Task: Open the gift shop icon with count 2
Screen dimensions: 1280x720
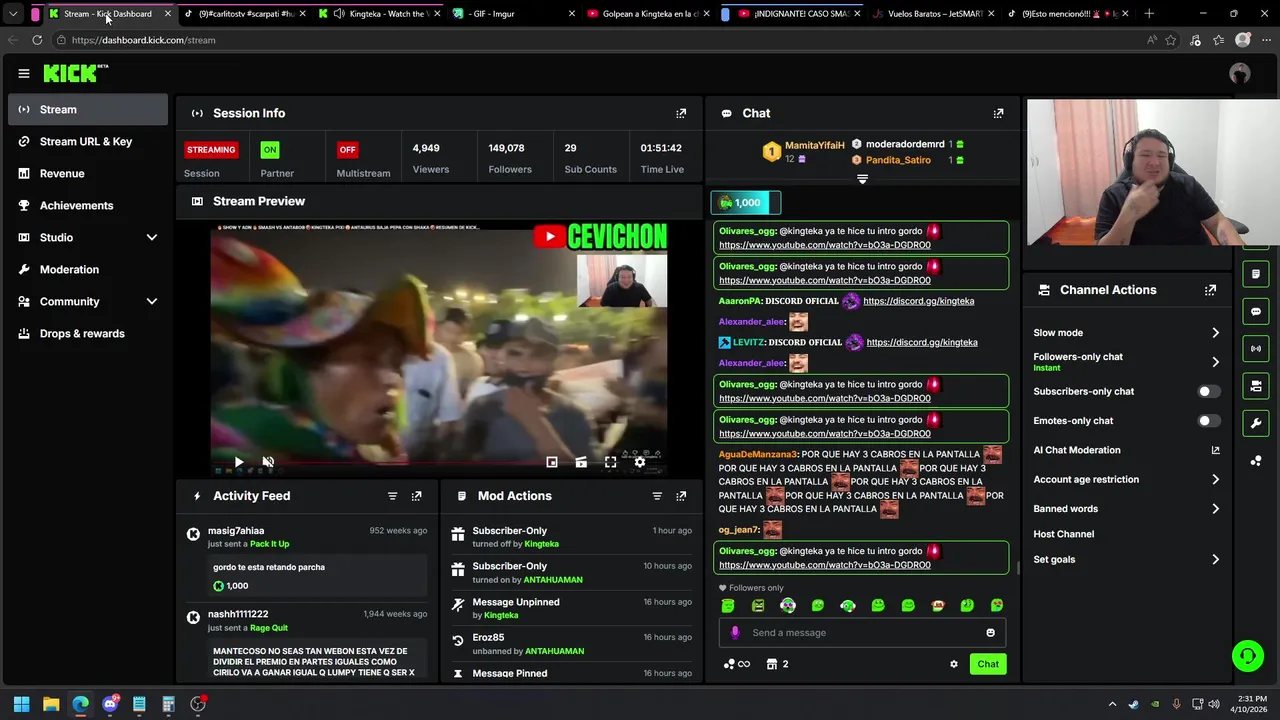Action: point(777,664)
